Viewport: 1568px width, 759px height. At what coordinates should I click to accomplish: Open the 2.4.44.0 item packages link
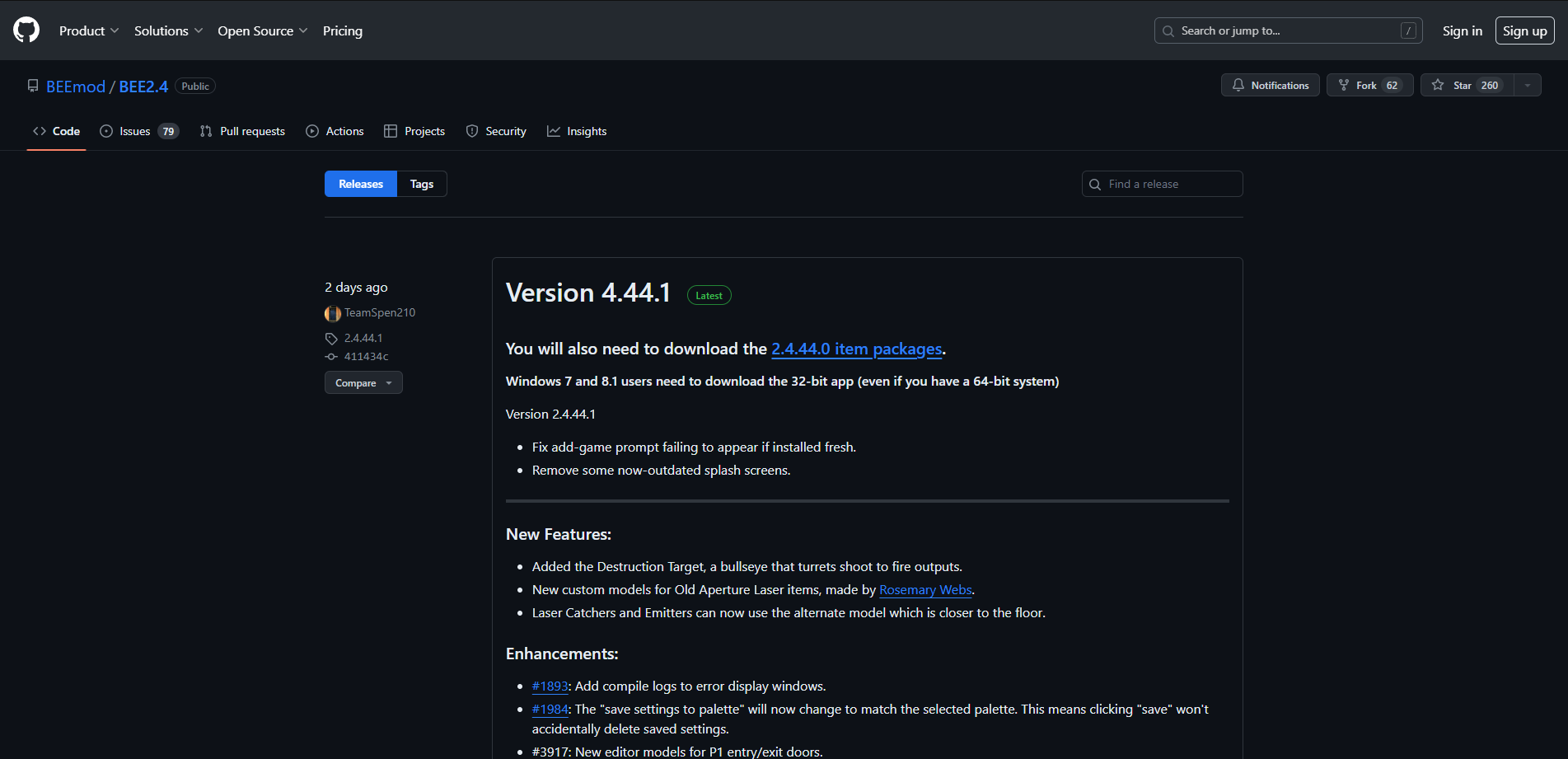(x=856, y=349)
